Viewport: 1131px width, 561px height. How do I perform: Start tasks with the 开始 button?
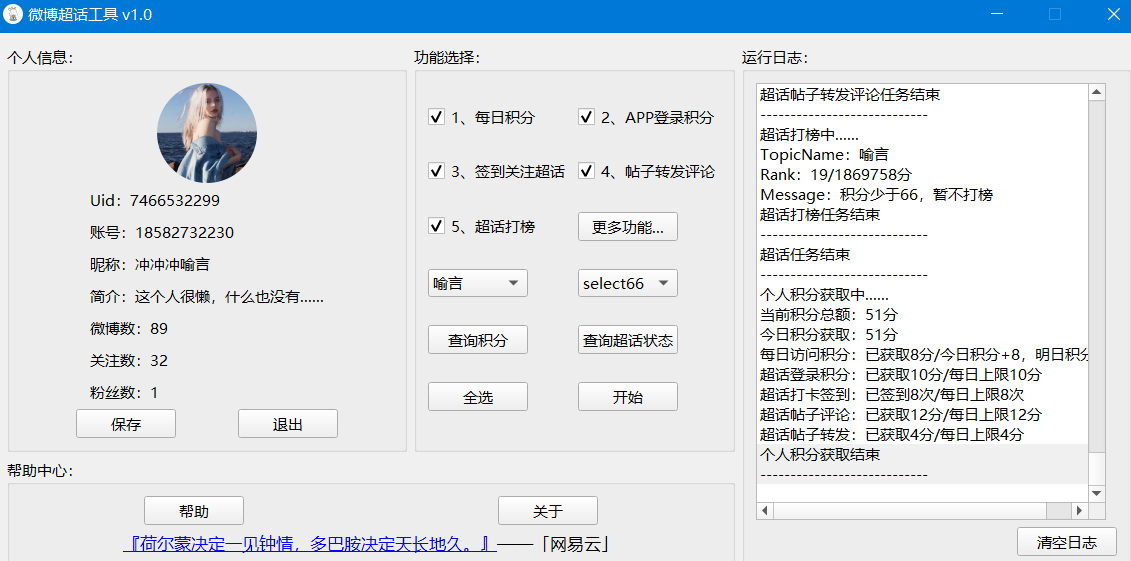(628, 397)
